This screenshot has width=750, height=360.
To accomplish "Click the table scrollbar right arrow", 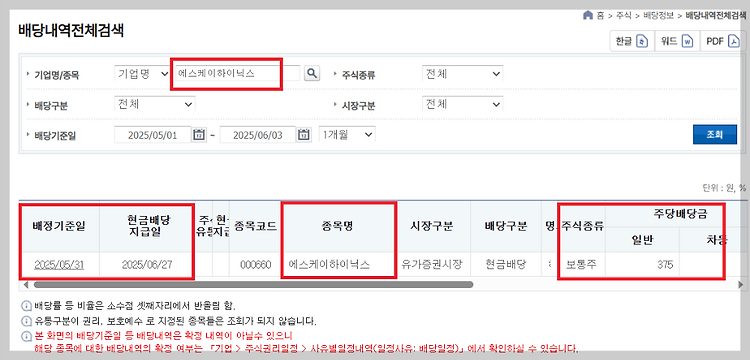I will click(741, 284).
